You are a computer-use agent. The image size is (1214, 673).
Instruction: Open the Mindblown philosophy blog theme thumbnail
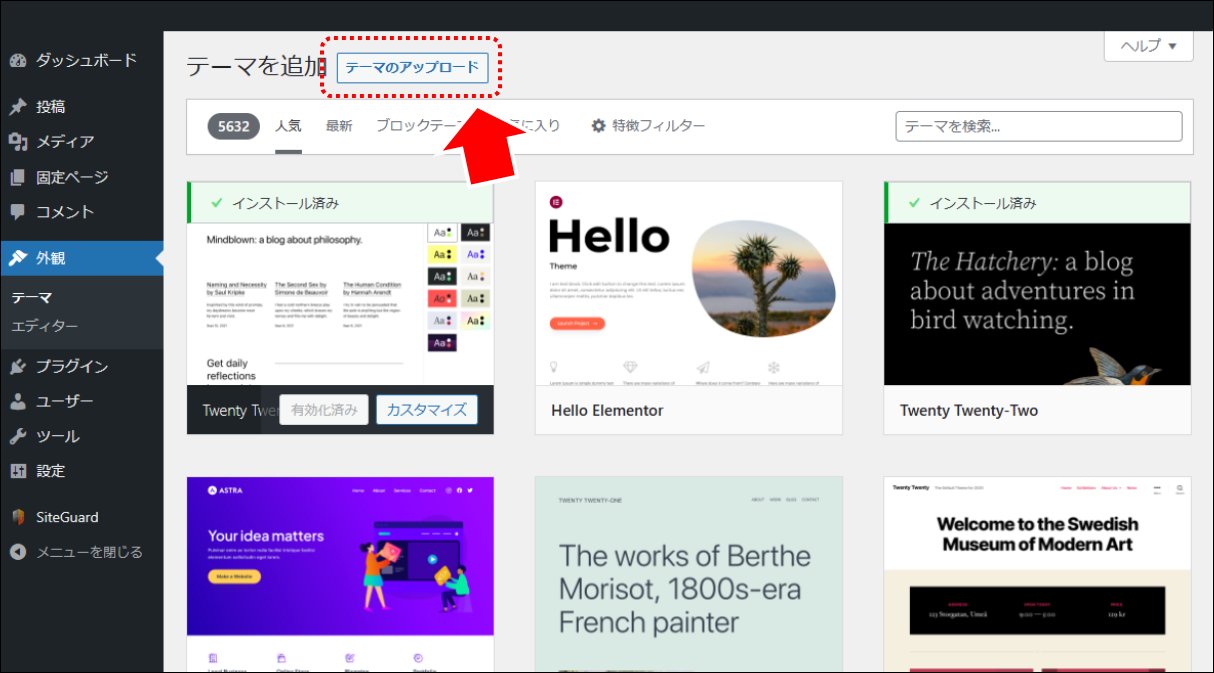click(340, 304)
